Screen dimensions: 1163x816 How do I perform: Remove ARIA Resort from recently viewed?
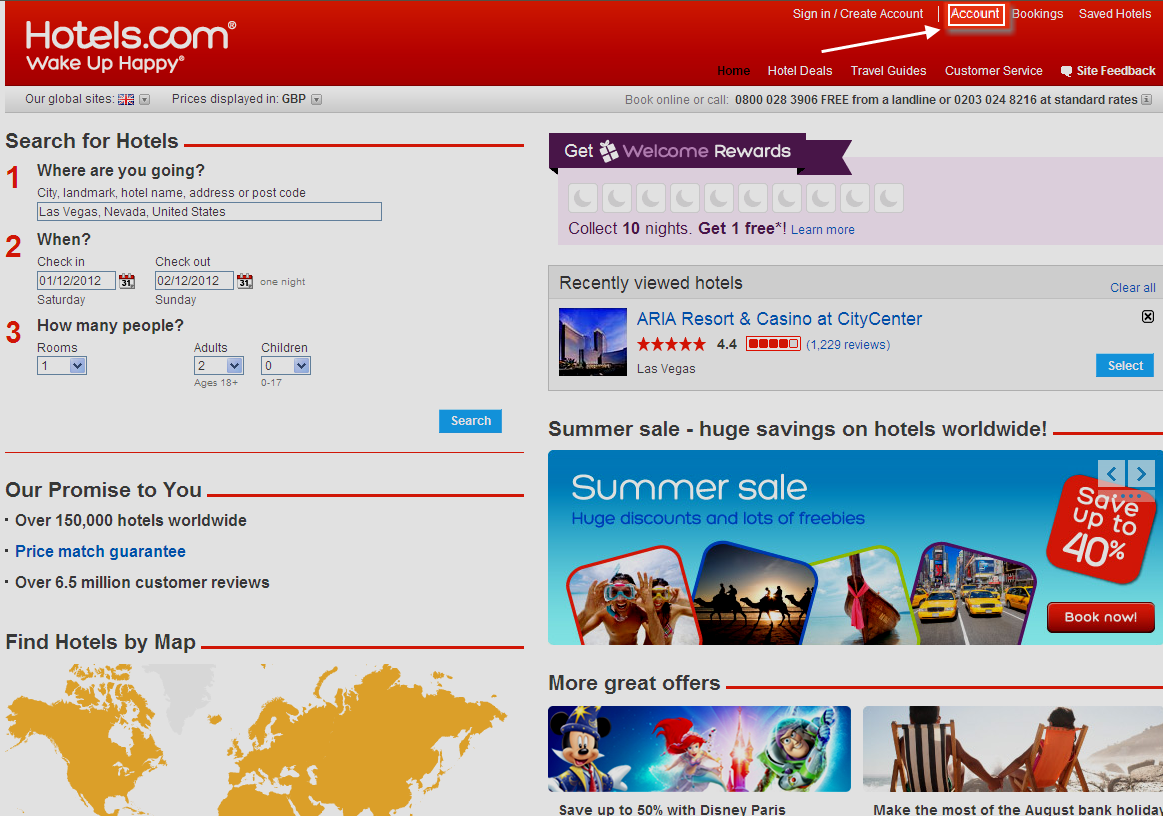[1147, 317]
